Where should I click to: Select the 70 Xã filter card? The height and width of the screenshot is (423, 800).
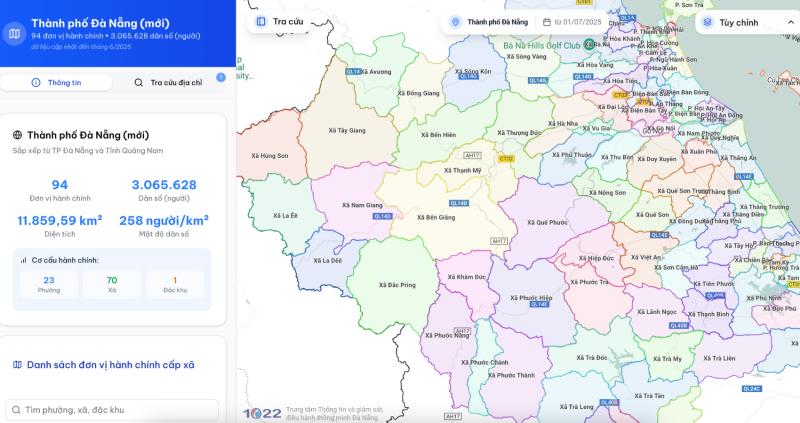[x=112, y=284]
